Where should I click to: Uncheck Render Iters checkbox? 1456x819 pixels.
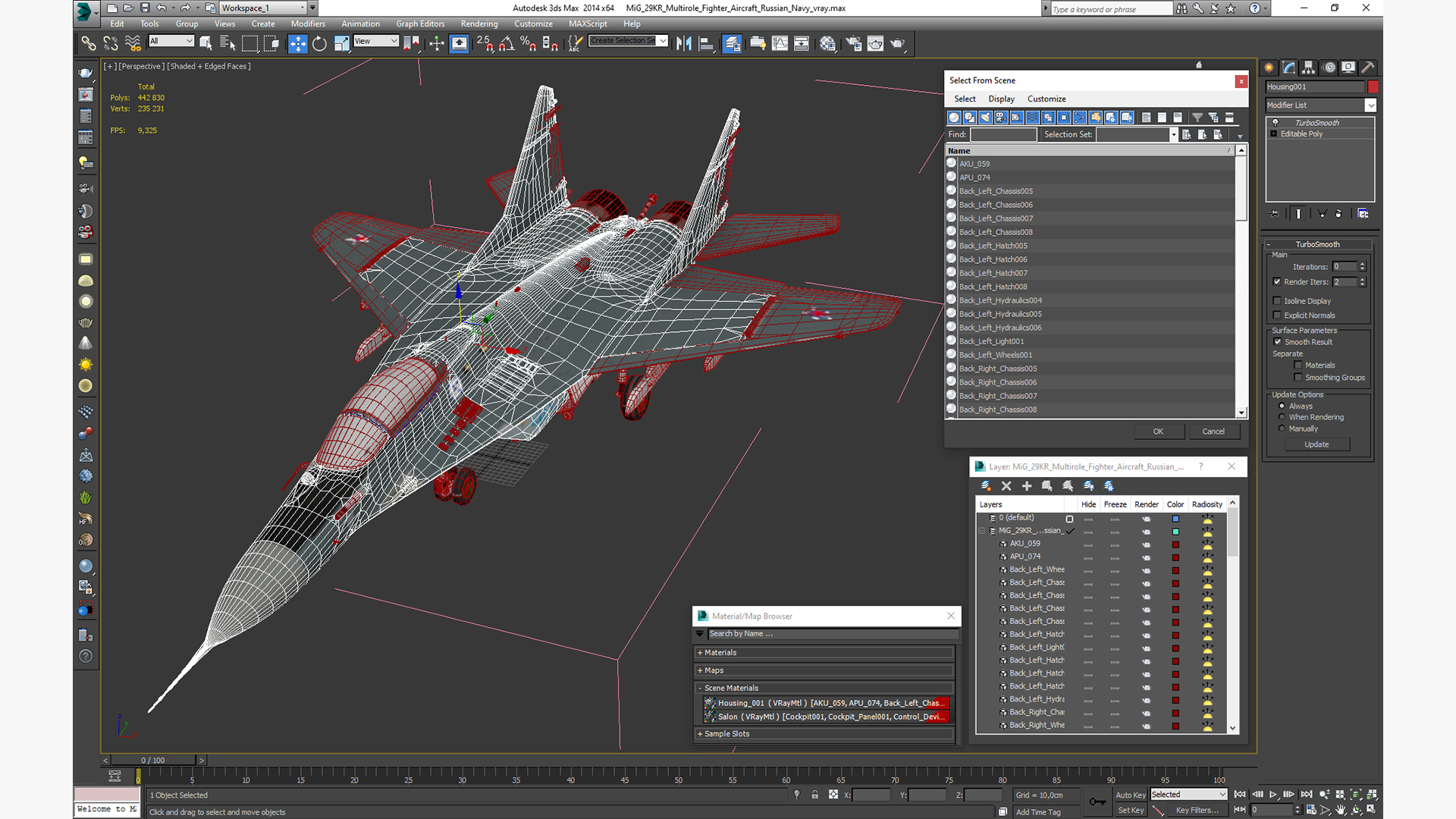click(1277, 282)
